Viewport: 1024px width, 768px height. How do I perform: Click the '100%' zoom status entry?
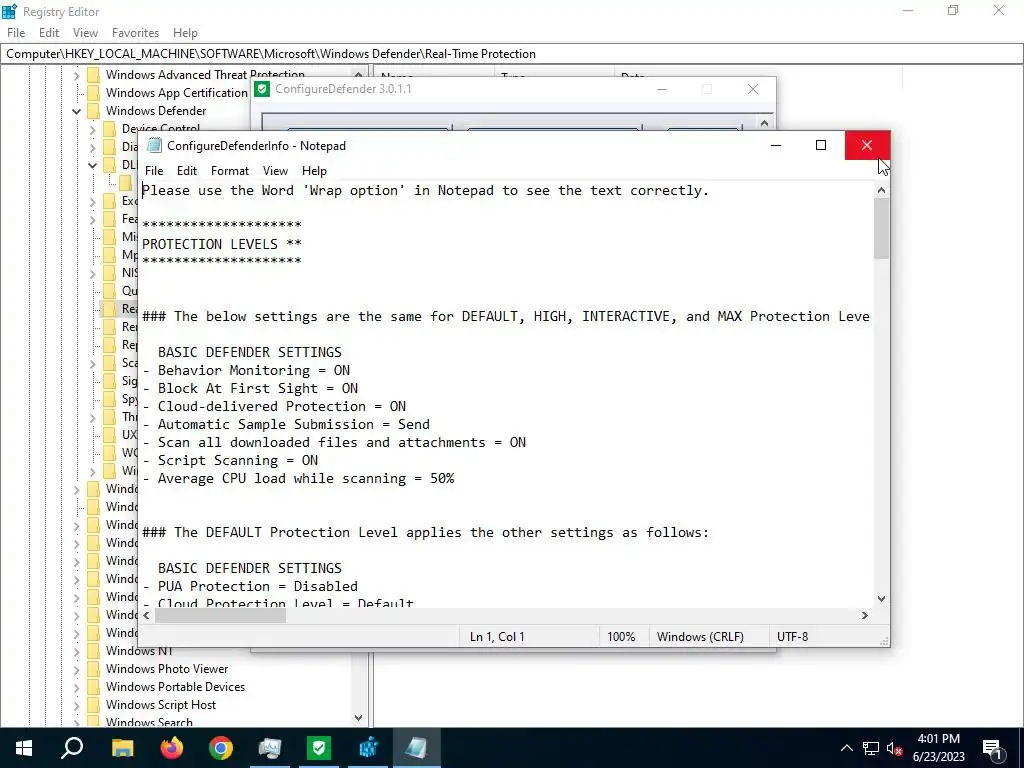click(621, 637)
